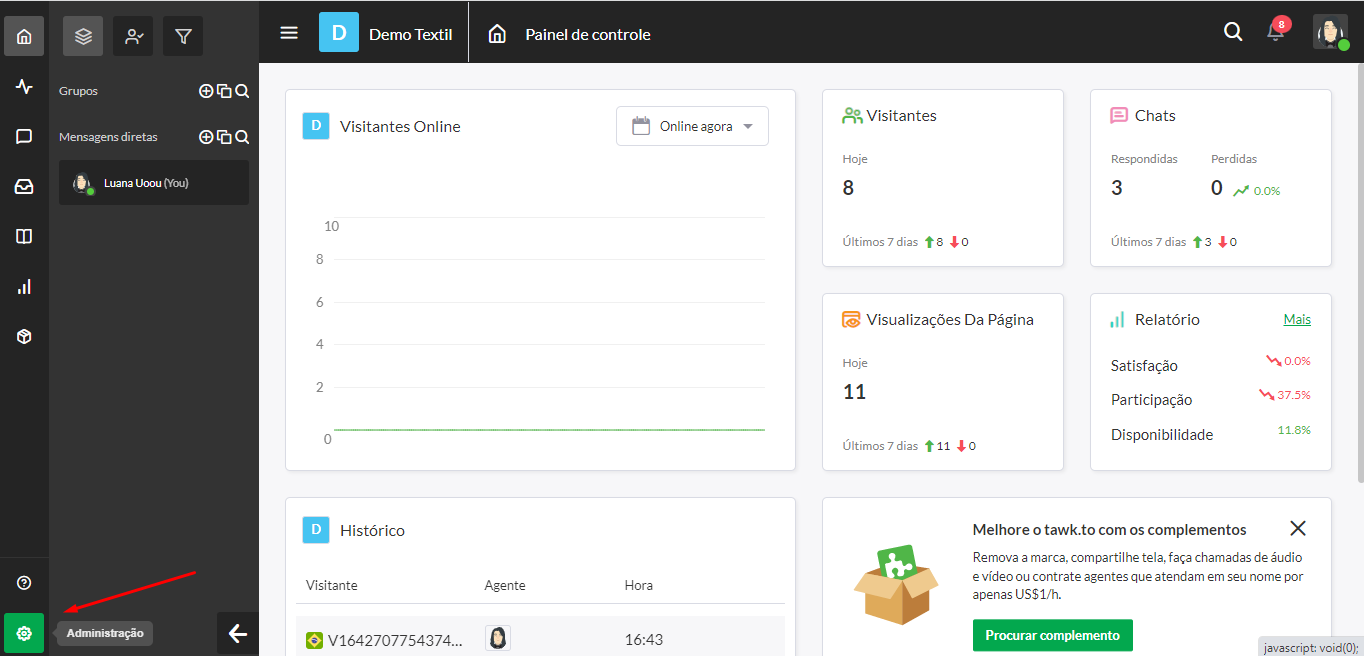Click the Satisfação report row
Image resolution: width=1364 pixels, height=656 pixels.
tap(1211, 365)
